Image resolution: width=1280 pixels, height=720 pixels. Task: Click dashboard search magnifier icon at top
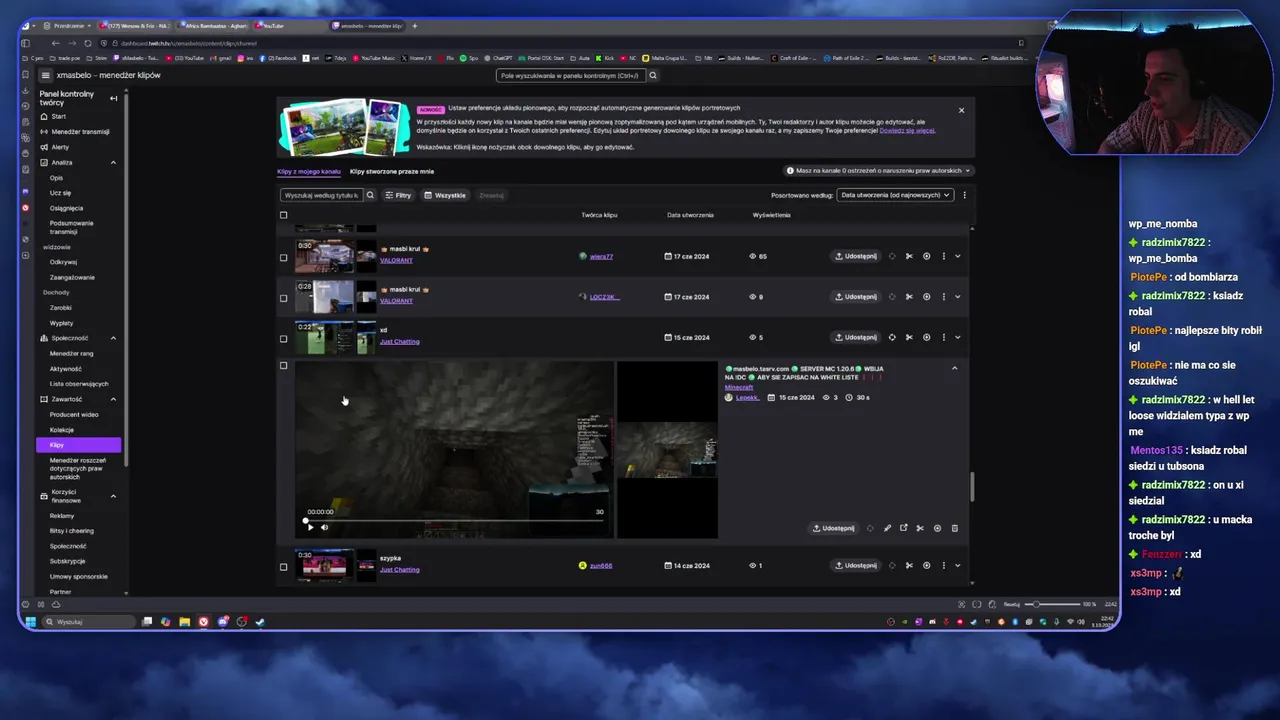pos(653,75)
